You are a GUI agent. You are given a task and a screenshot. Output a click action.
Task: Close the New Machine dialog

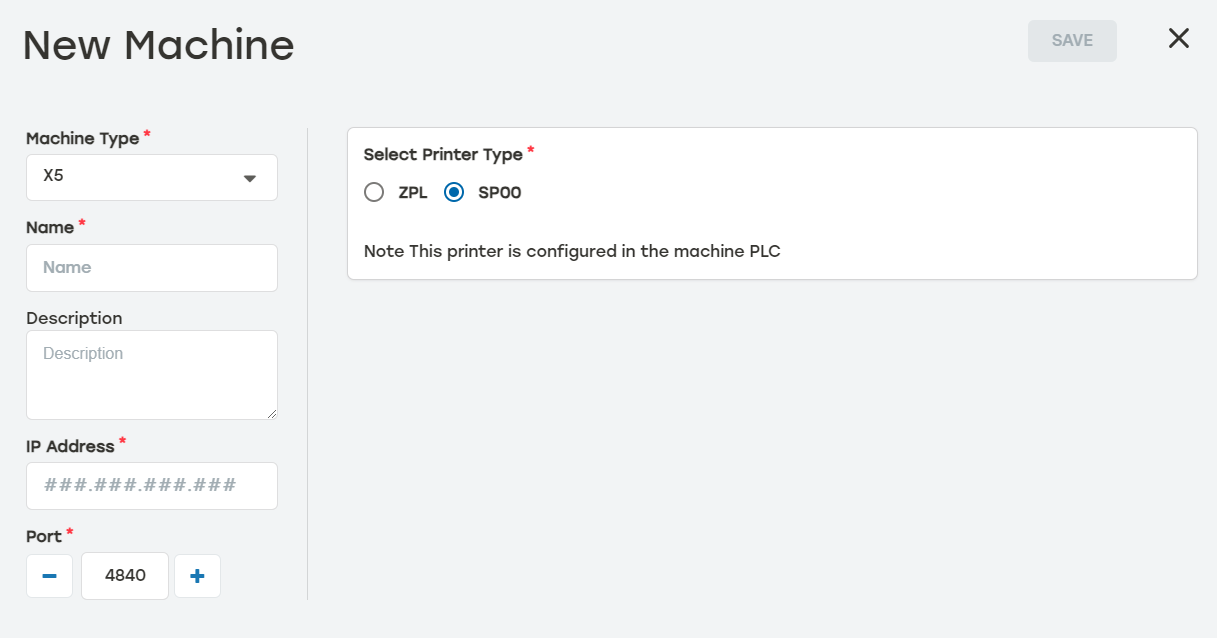(1179, 39)
